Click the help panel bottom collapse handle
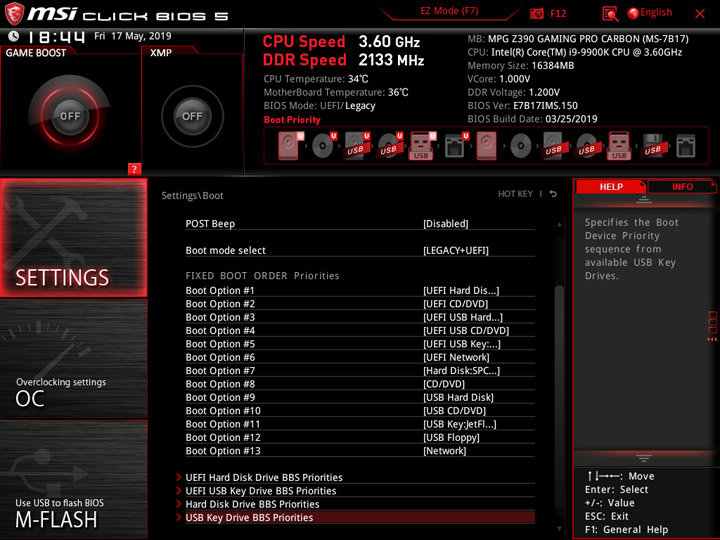This screenshot has height=540, width=720. [x=644, y=458]
